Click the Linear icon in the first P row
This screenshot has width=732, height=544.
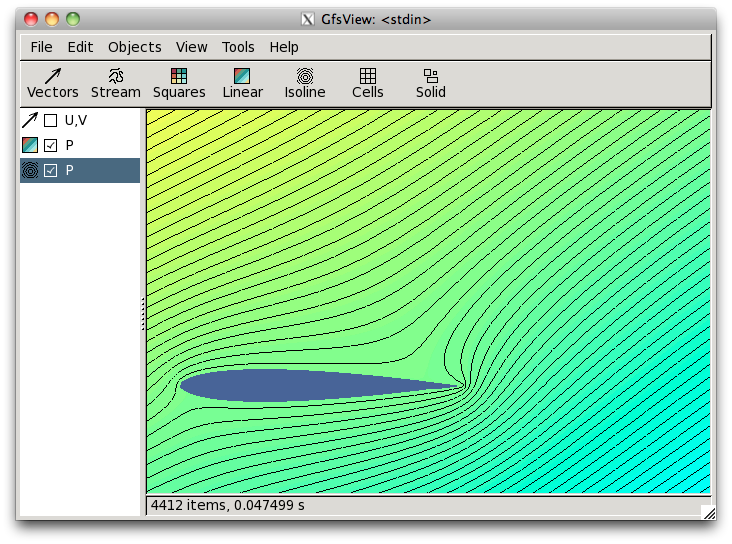(x=30, y=145)
